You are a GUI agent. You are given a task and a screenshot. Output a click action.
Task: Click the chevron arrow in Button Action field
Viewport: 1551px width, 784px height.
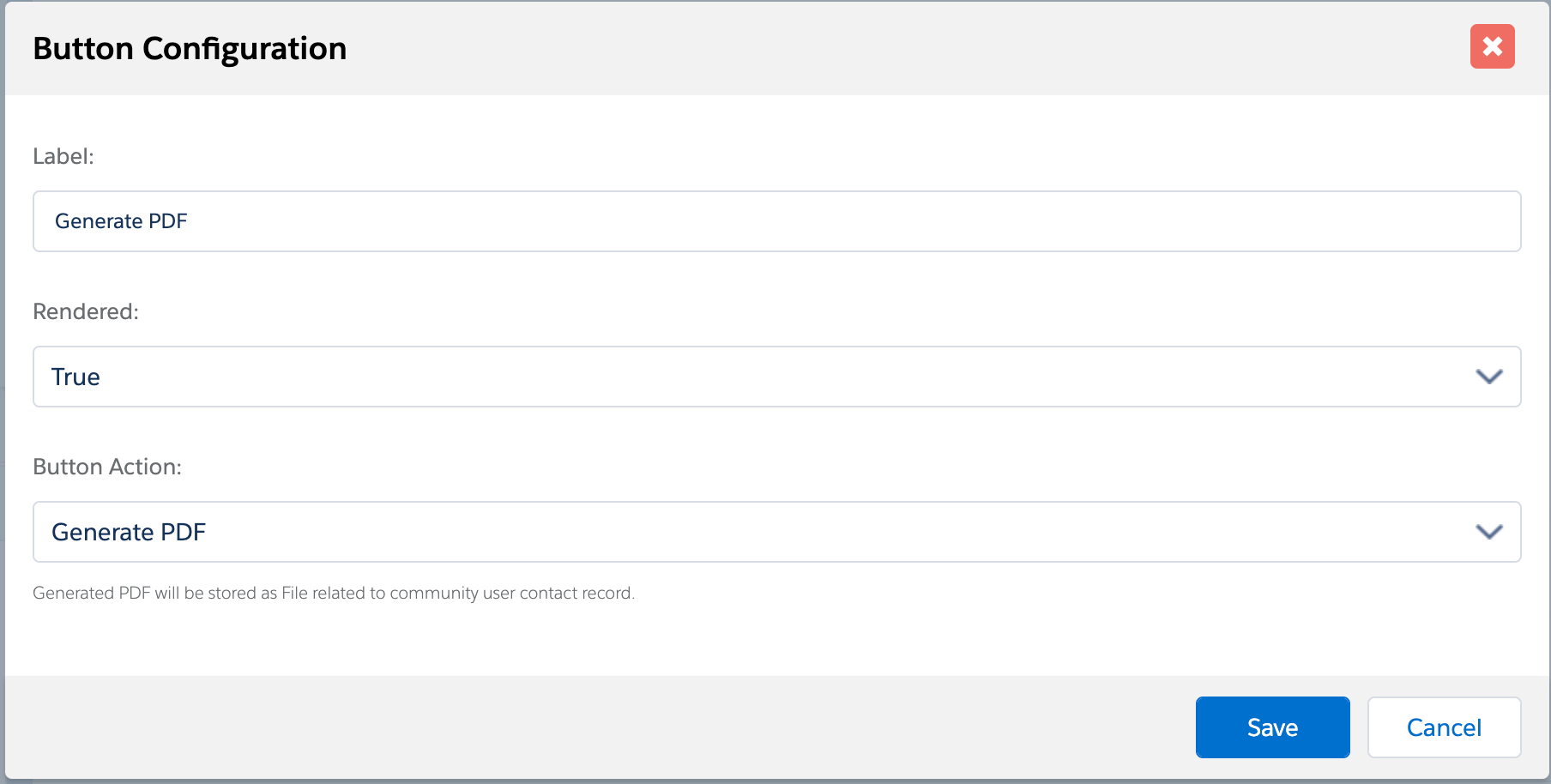tap(1488, 532)
